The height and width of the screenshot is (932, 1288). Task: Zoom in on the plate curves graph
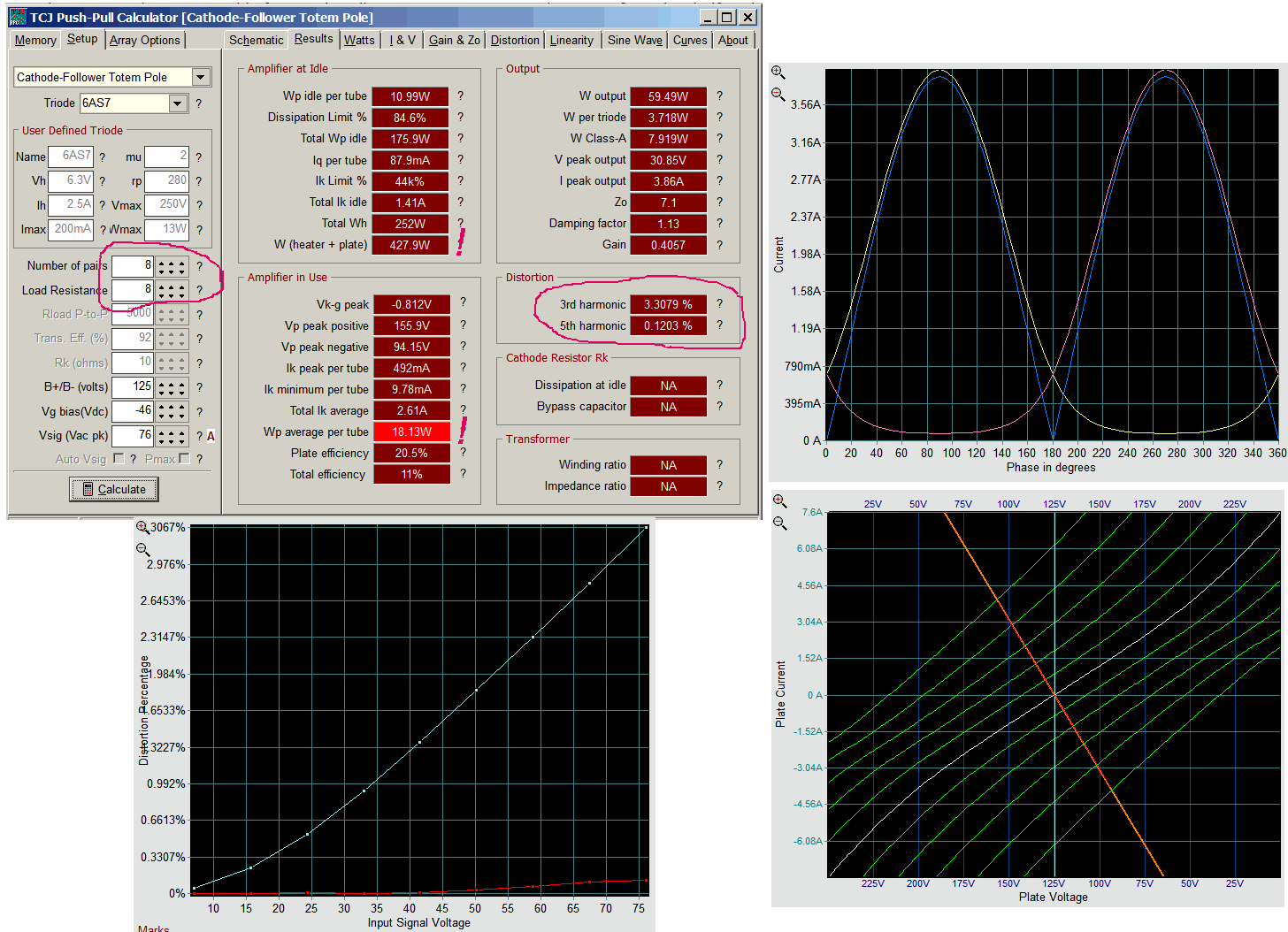tap(779, 500)
